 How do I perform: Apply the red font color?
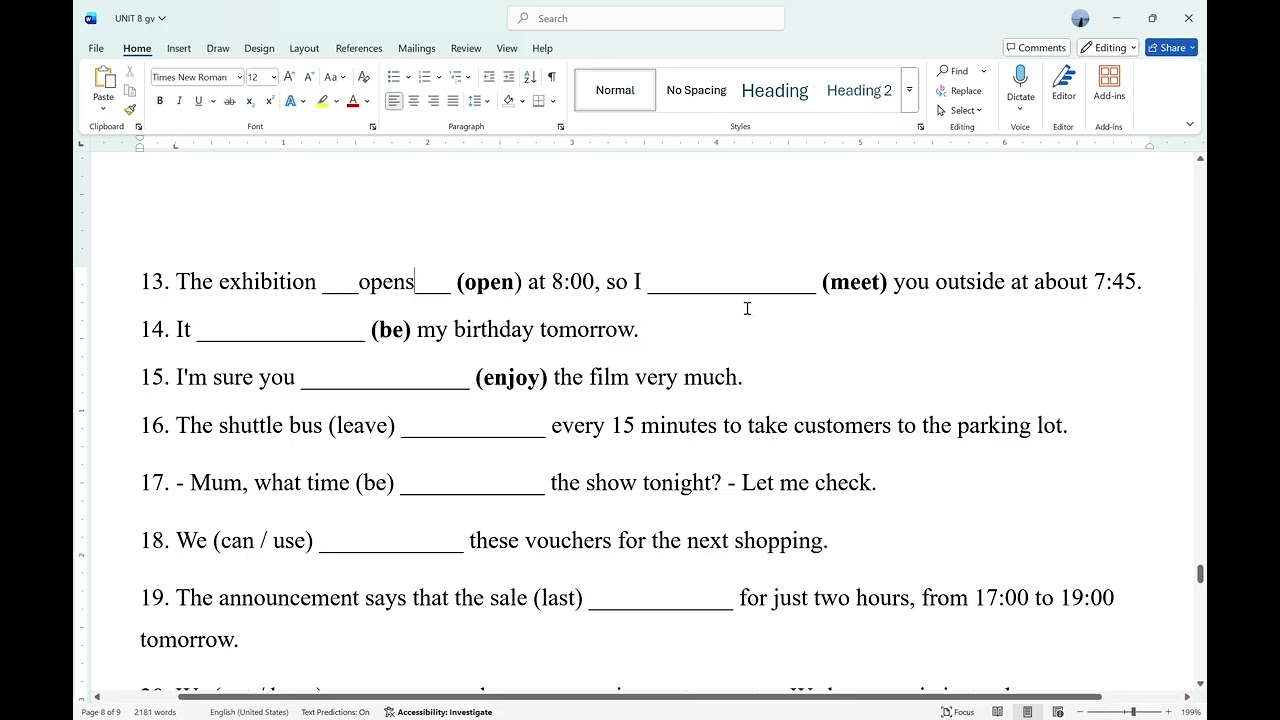(x=352, y=101)
